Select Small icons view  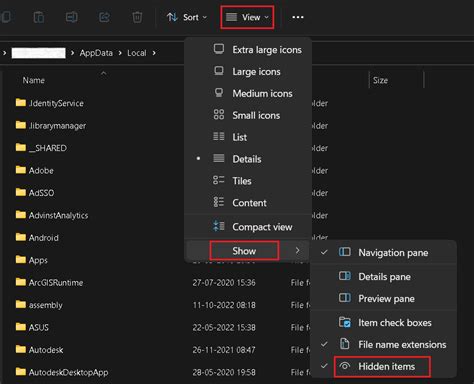[x=248, y=115]
